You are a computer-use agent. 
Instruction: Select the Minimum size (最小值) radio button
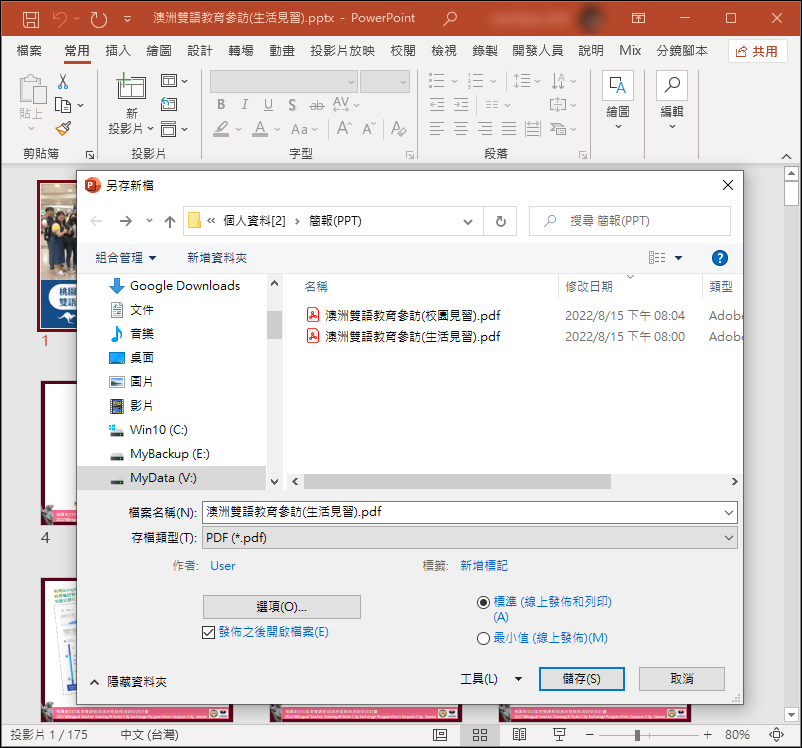tap(483, 639)
